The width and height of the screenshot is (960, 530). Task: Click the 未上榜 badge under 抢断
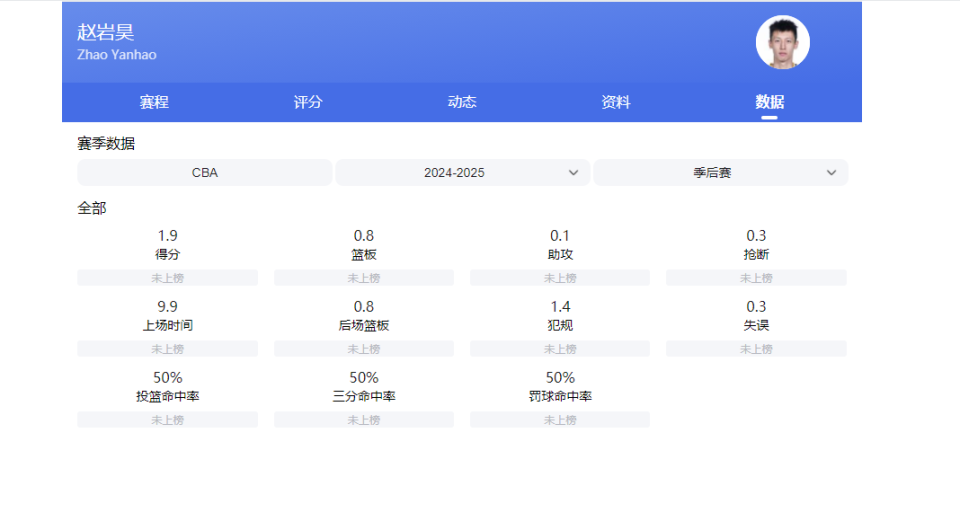(x=756, y=278)
